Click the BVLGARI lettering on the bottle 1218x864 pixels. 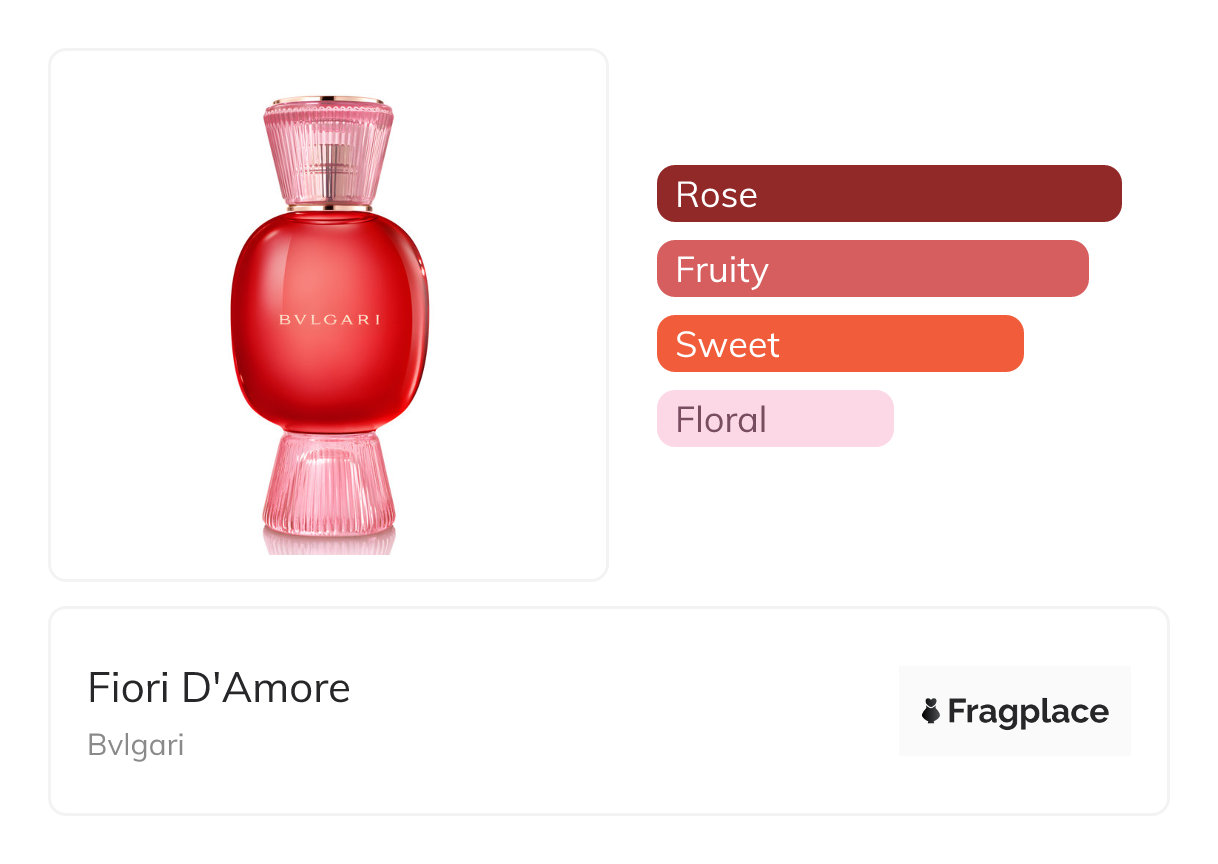point(329,320)
